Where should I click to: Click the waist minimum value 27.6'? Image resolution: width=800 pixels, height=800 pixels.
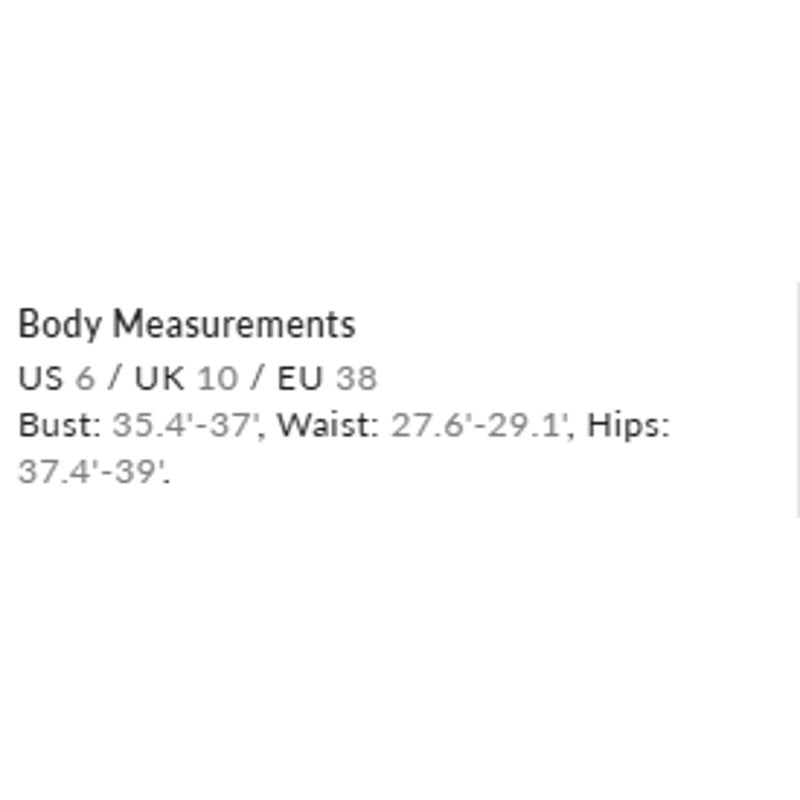(425, 425)
